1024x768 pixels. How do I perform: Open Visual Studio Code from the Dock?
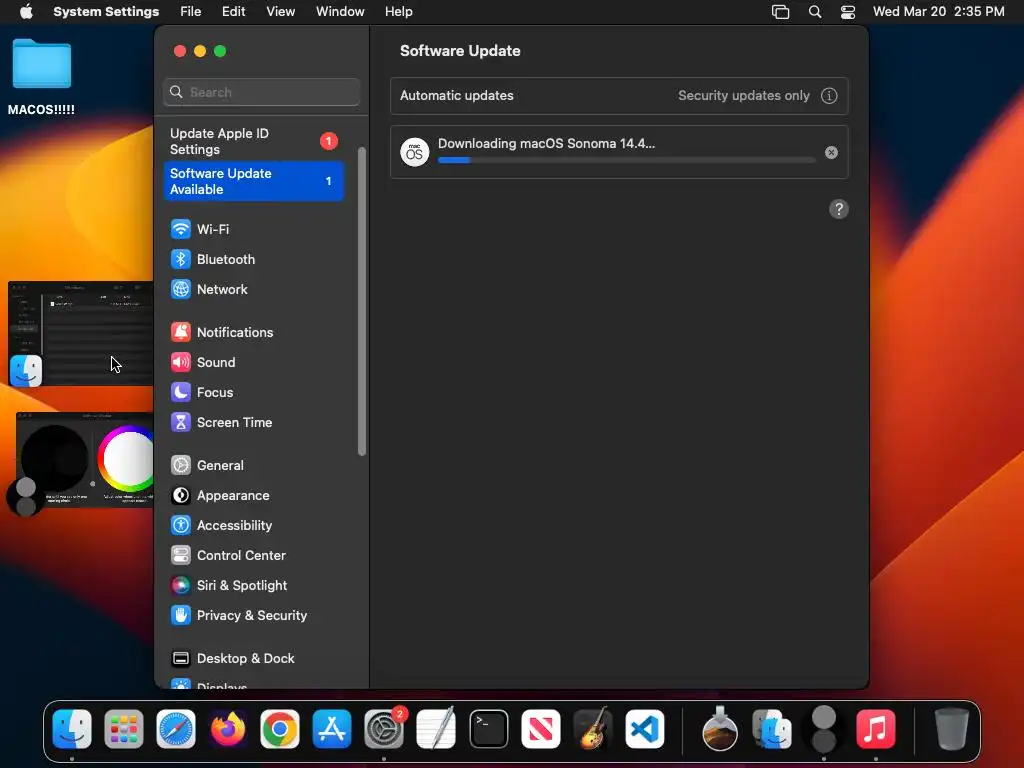[x=645, y=729]
